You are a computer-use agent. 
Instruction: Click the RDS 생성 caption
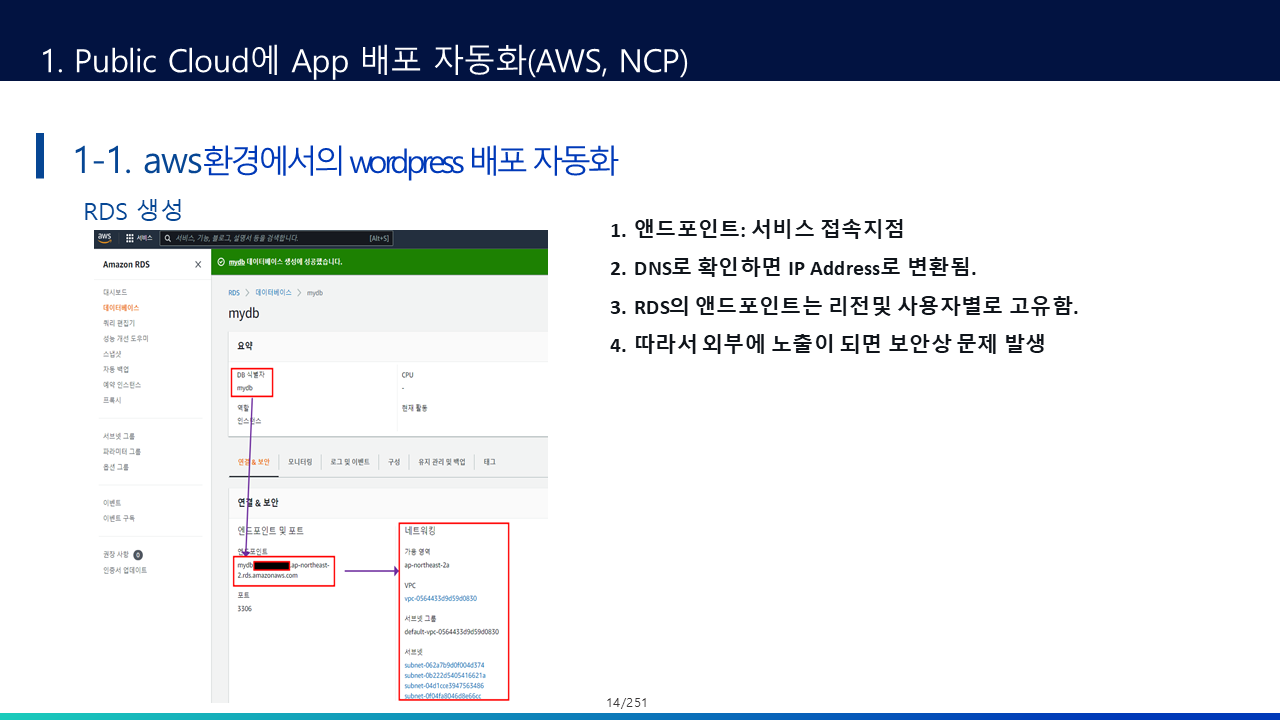click(133, 210)
